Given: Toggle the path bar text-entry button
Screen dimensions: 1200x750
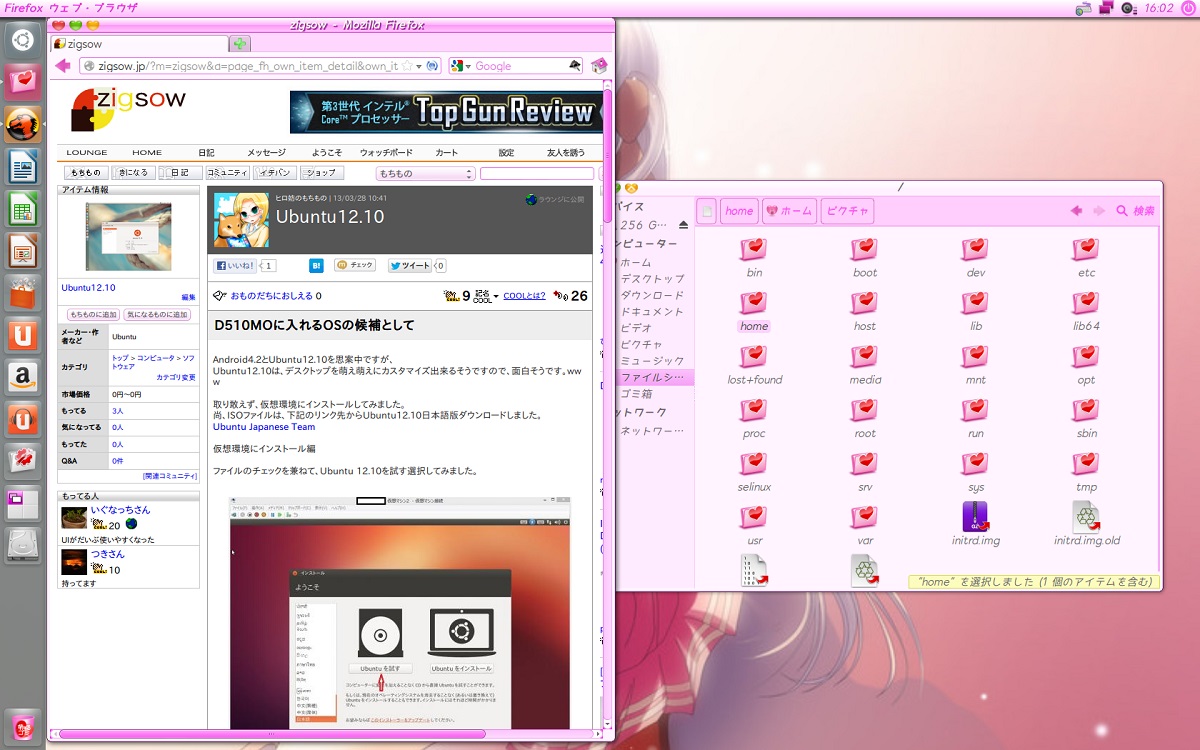Looking at the screenshot, I should (x=706, y=211).
